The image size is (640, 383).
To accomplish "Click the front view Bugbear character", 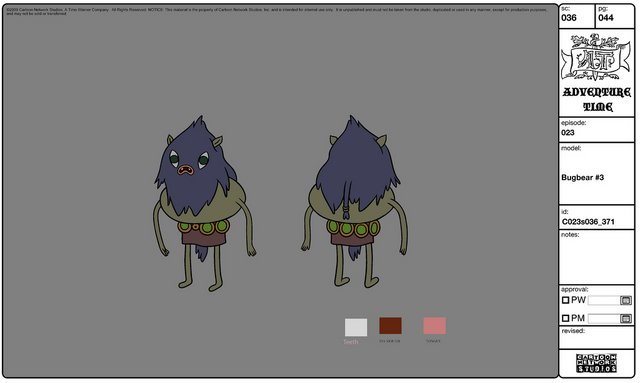I will click(x=204, y=203).
